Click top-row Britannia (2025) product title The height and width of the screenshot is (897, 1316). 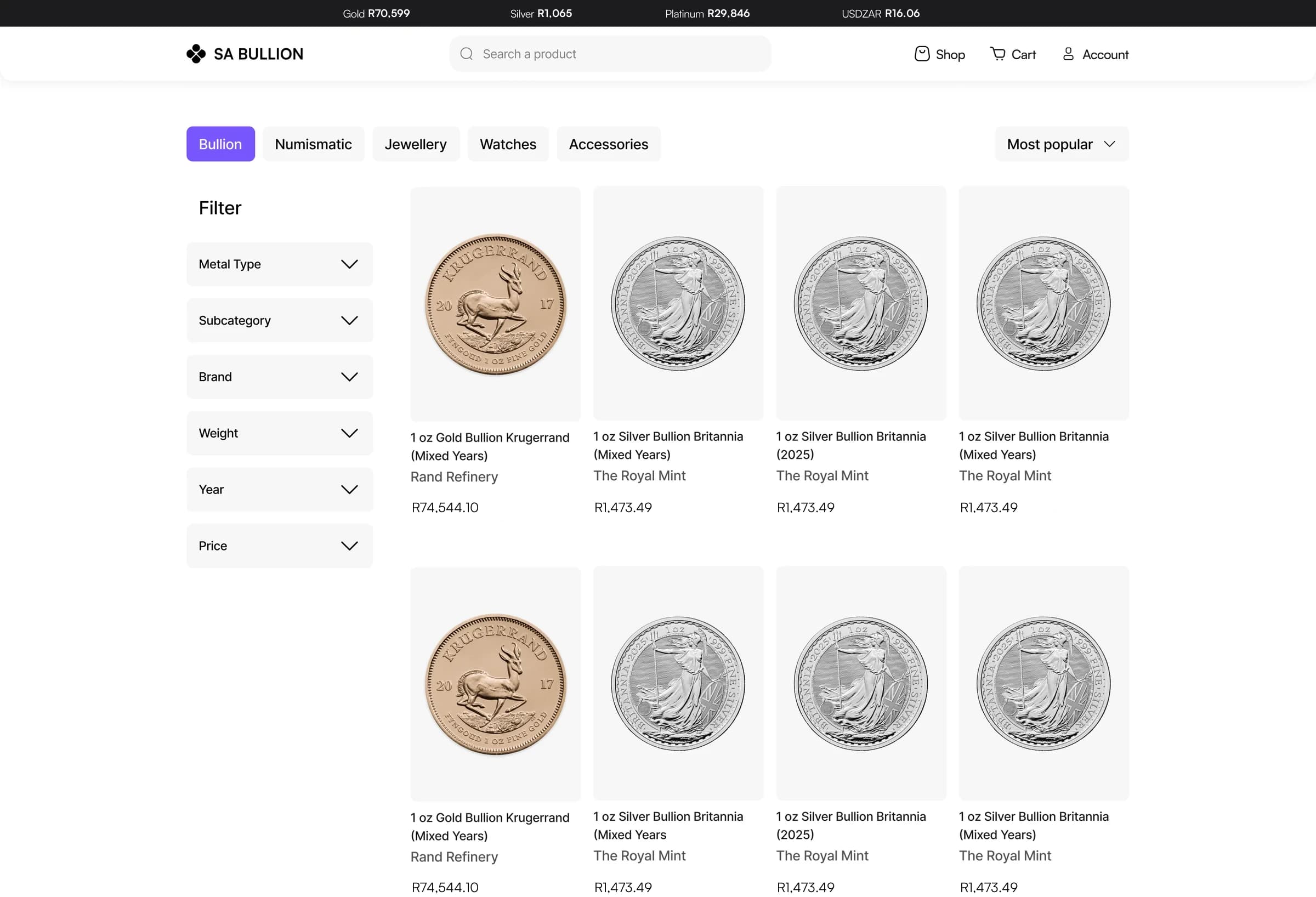coord(850,446)
